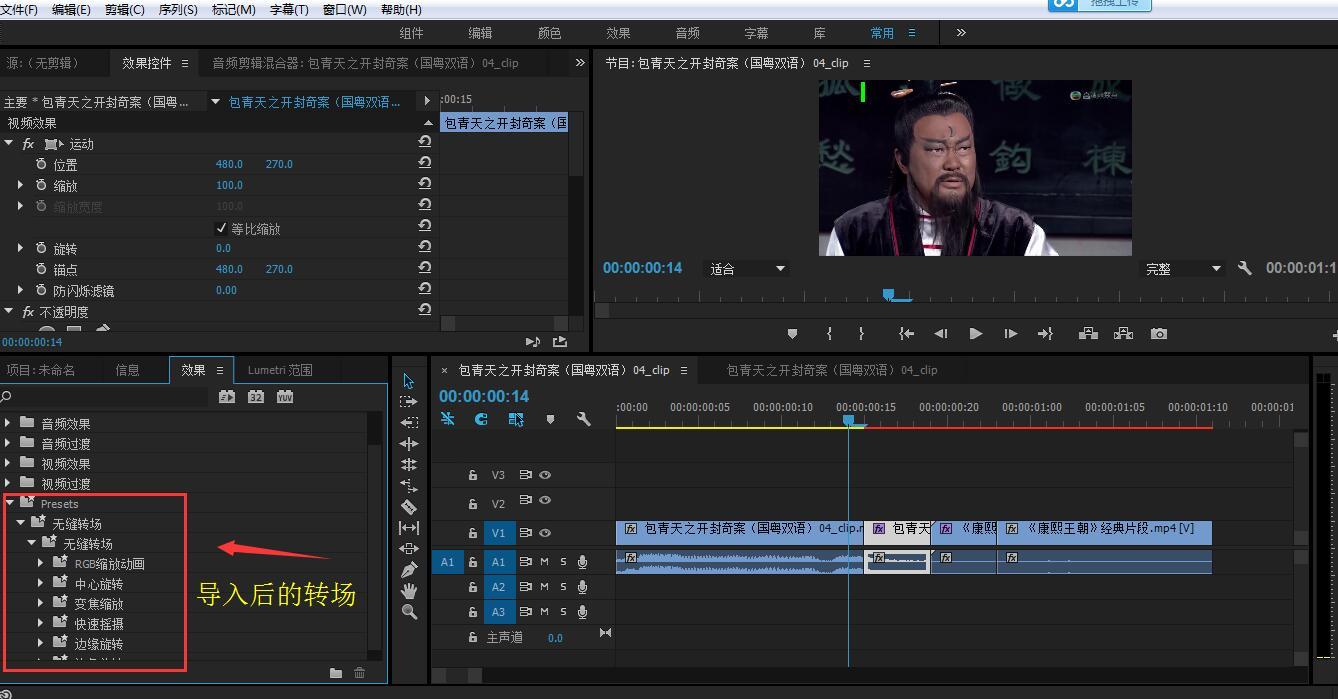This screenshot has width=1338, height=699.
Task: Select the Selection tool arrow
Action: point(408,381)
